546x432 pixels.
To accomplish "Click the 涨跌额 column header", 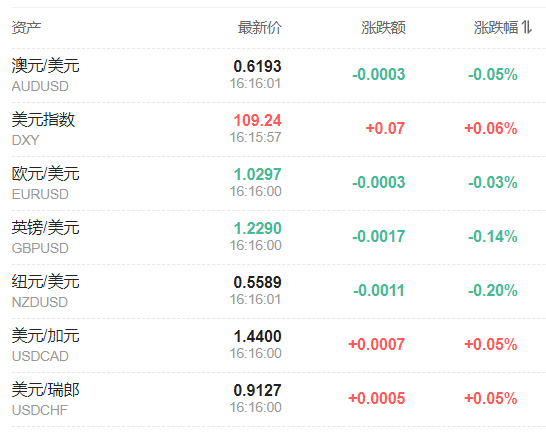I will (383, 28).
